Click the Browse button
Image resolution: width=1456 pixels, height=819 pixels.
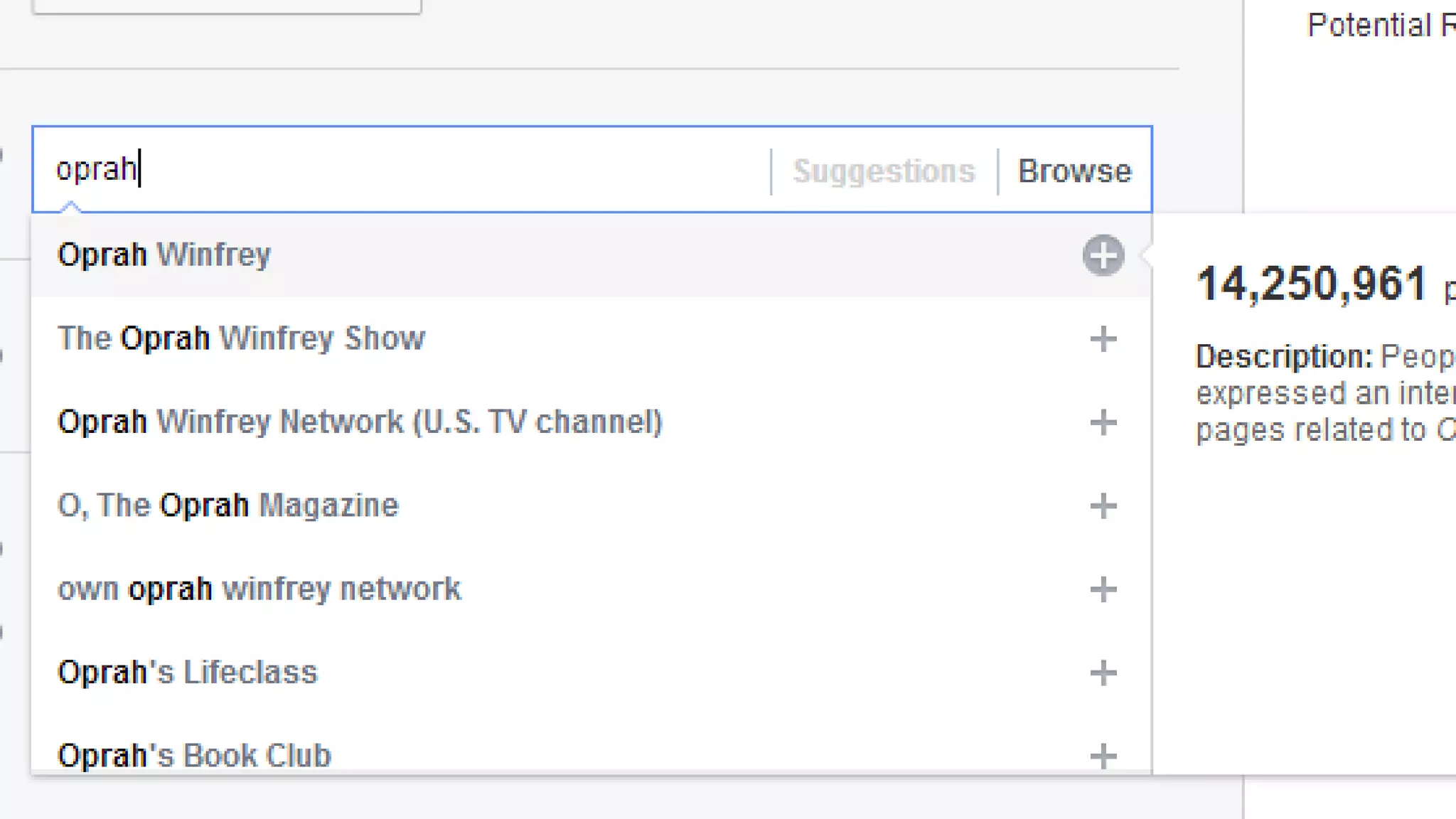1074,171
